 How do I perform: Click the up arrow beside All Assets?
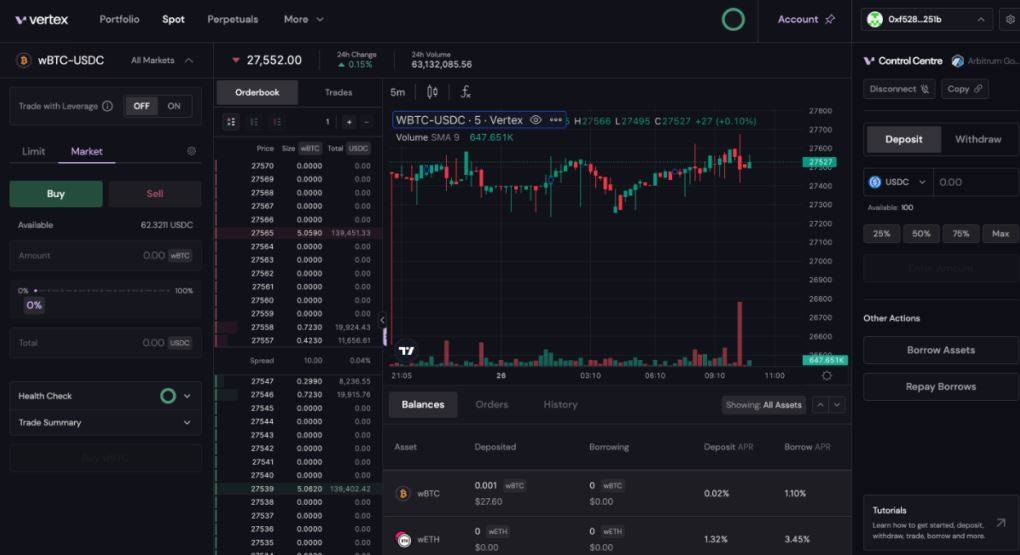[x=820, y=405]
